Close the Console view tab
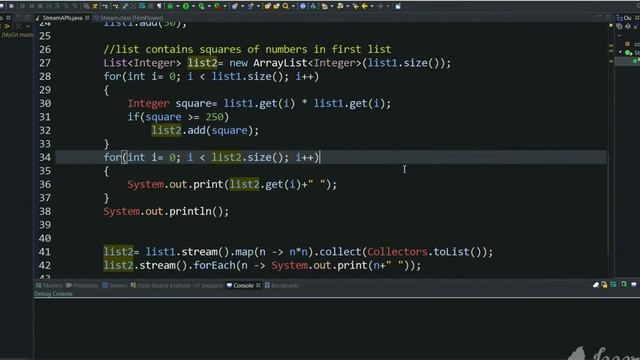640x360 pixels. click(258, 285)
